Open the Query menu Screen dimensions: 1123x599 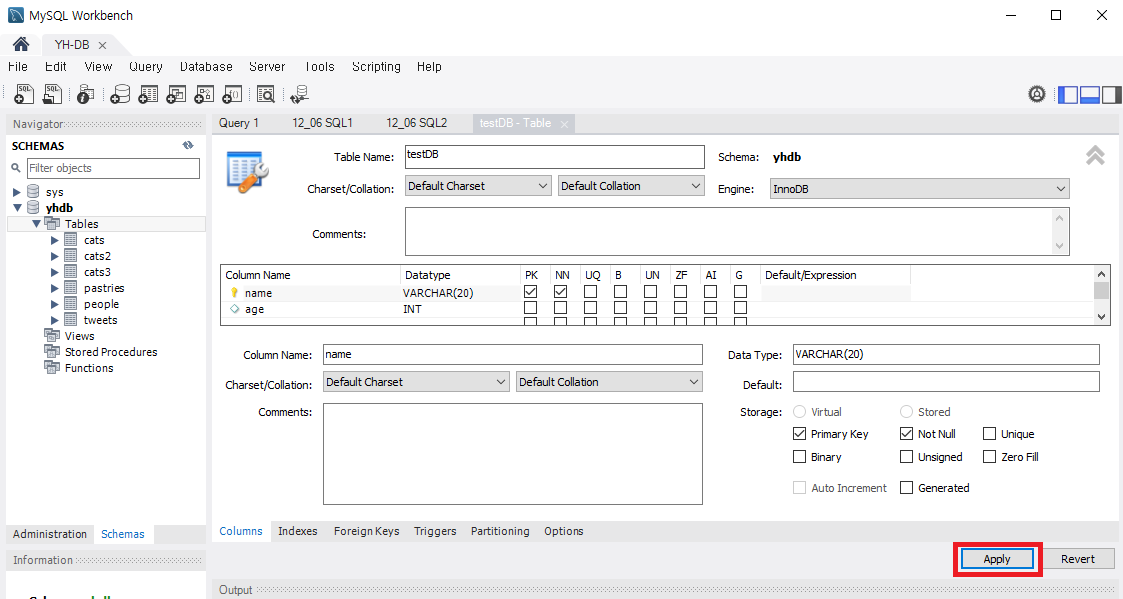[145, 67]
